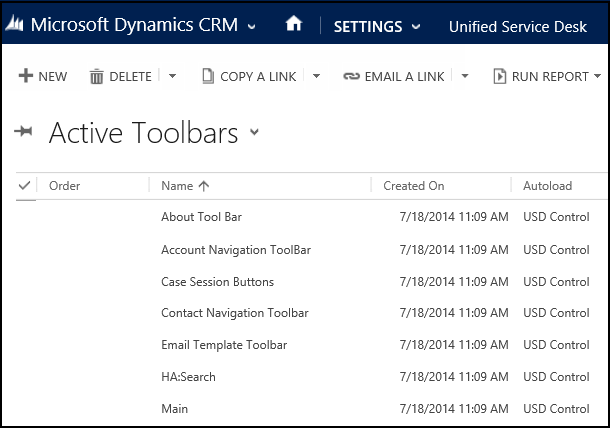Open the Email Template Toolbar record
The height and width of the screenshot is (428, 610).
pos(224,345)
